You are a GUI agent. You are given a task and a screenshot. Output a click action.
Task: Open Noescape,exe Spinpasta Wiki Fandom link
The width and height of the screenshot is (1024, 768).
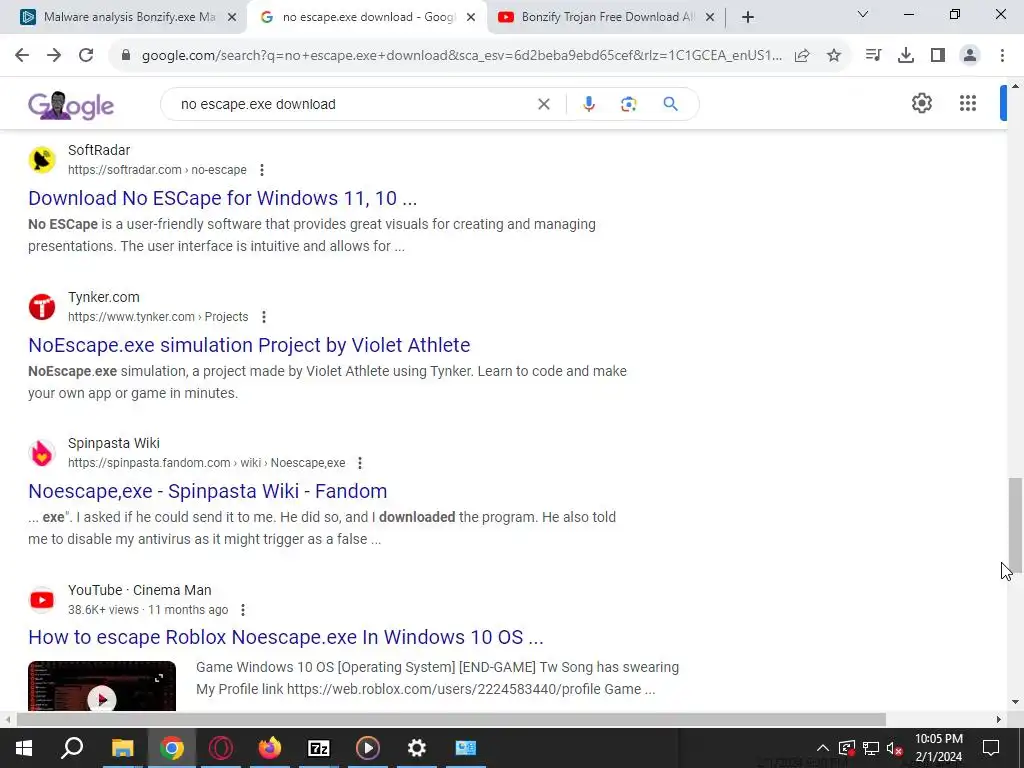[208, 491]
